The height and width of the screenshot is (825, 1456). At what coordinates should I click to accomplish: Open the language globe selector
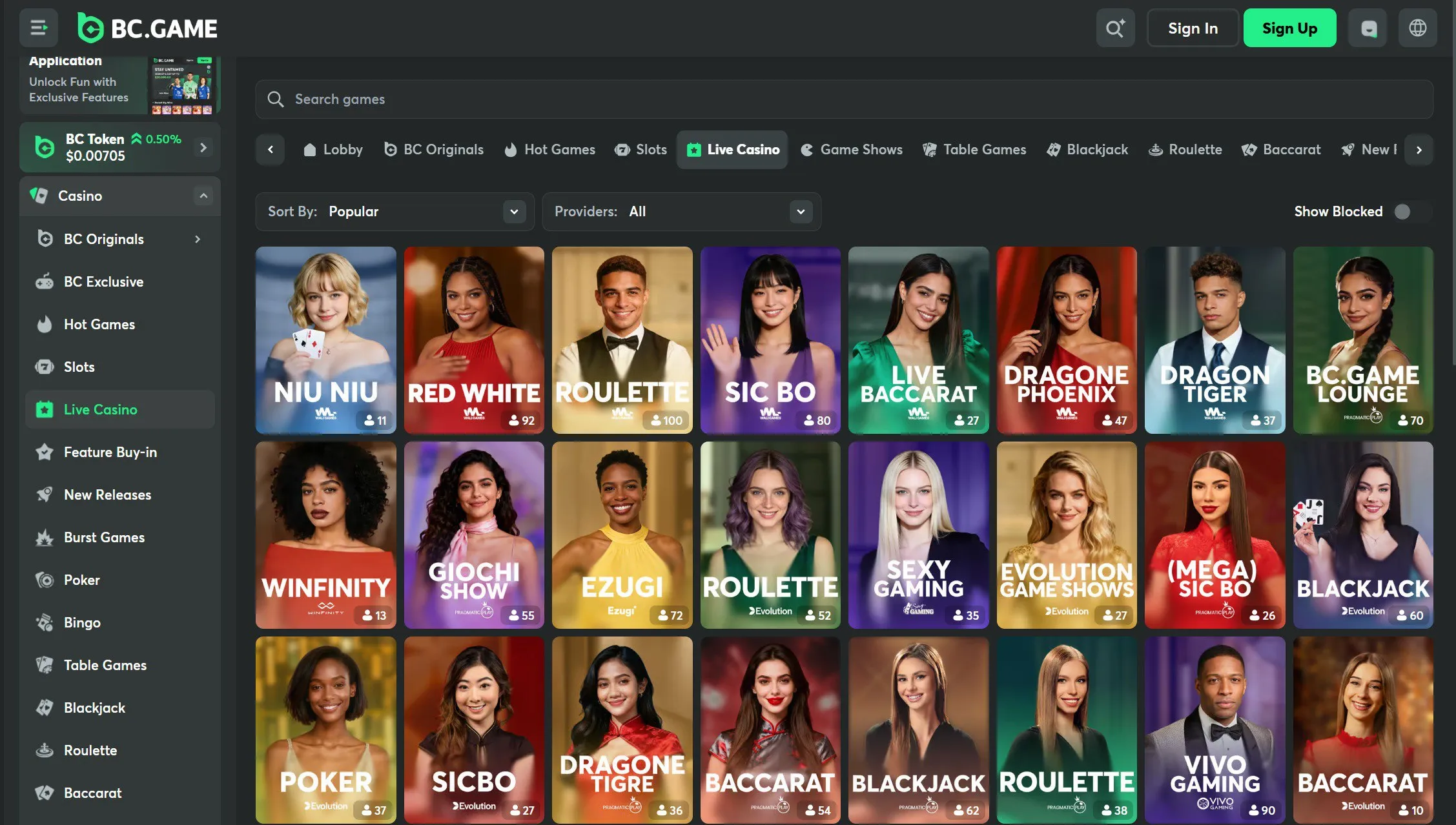click(x=1417, y=28)
